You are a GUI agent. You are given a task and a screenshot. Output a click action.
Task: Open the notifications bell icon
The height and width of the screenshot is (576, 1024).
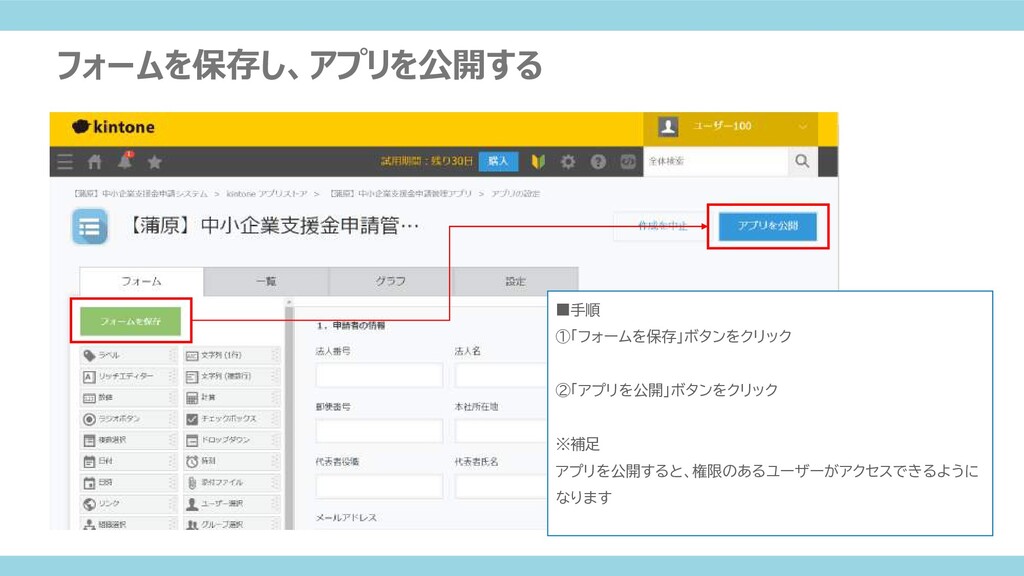pos(125,161)
